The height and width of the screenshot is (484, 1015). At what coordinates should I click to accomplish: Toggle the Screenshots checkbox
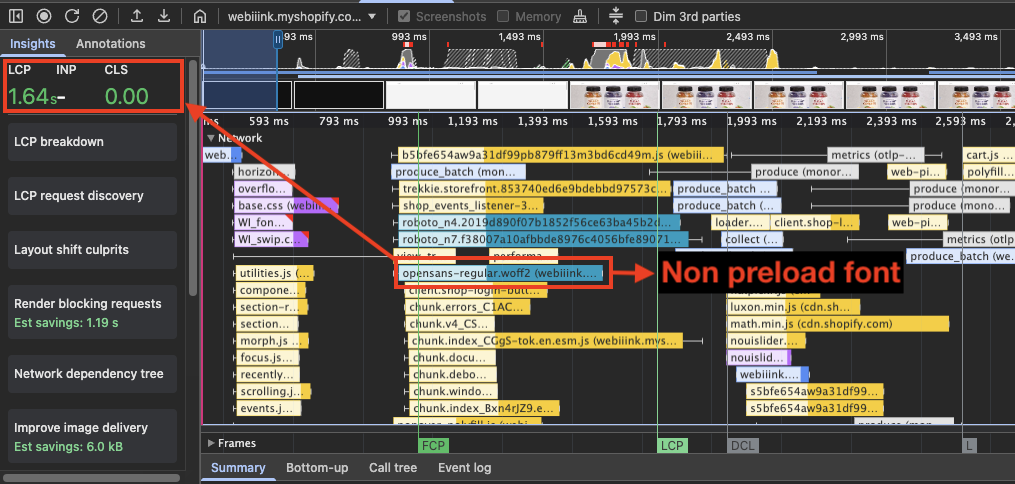tap(403, 17)
